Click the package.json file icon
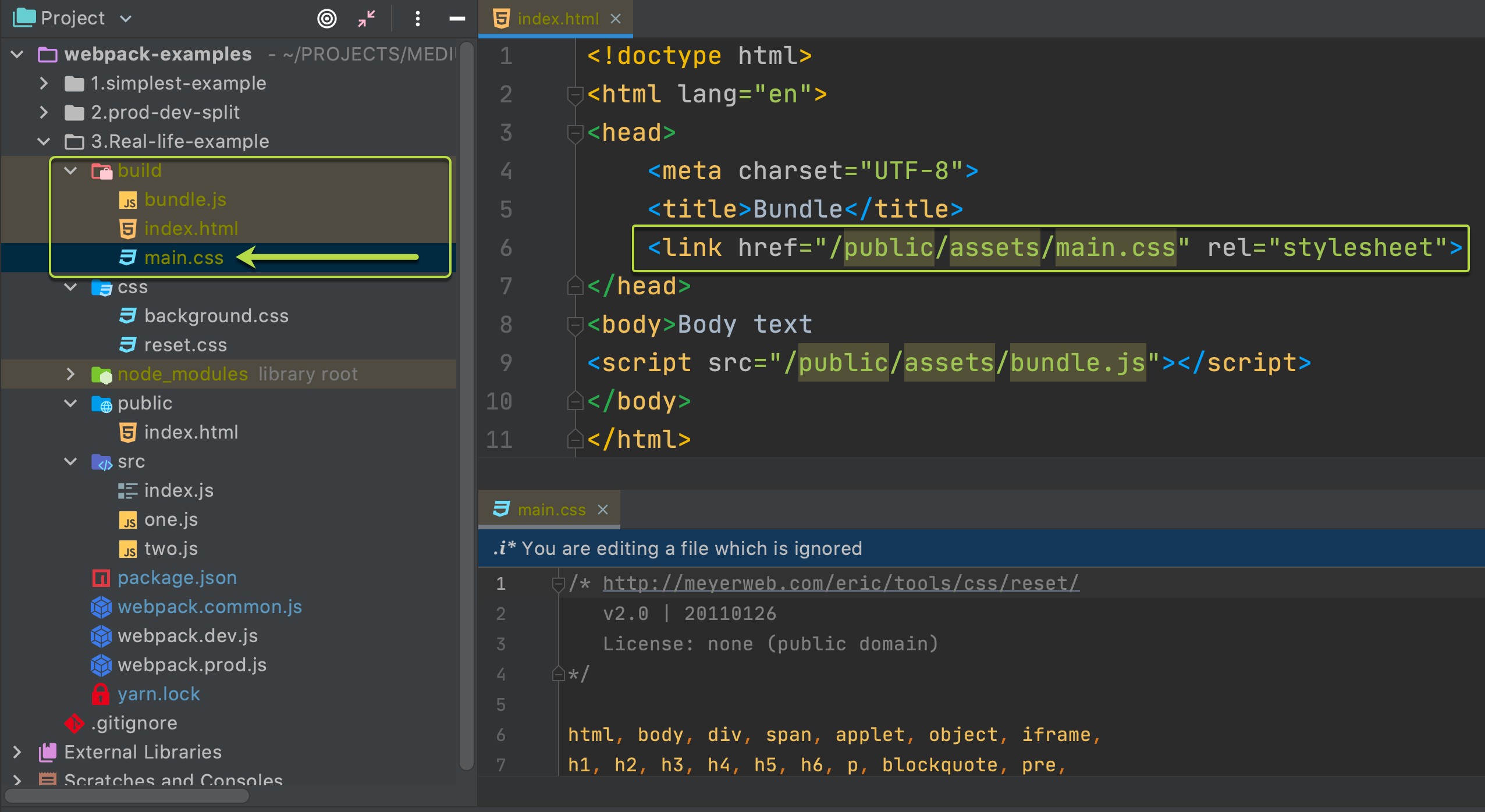Viewport: 1485px width, 812px height. pyautogui.click(x=101, y=578)
